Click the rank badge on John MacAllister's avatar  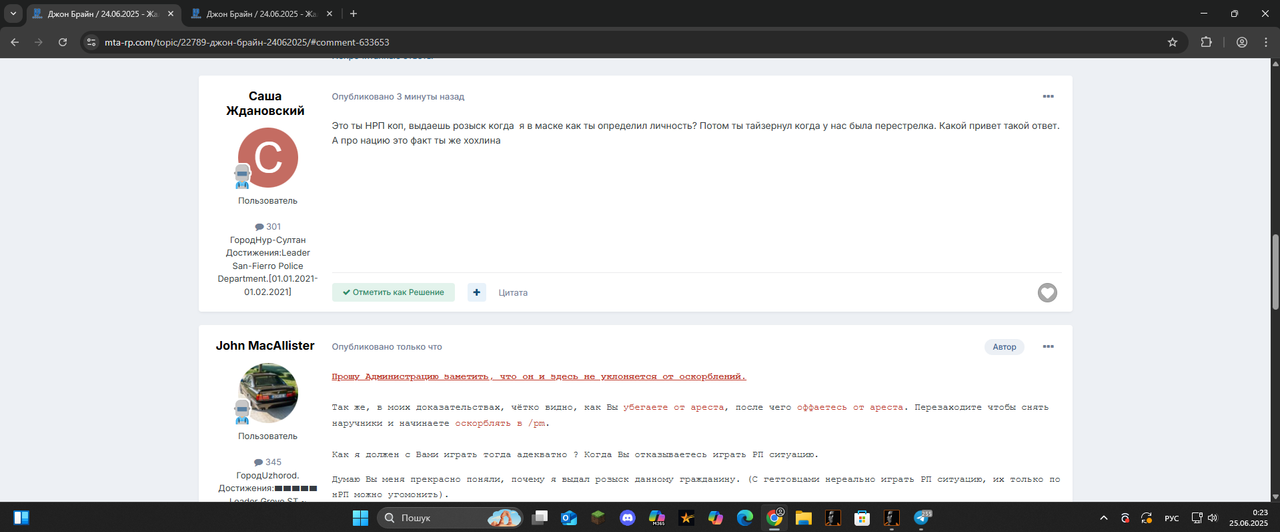[241, 412]
